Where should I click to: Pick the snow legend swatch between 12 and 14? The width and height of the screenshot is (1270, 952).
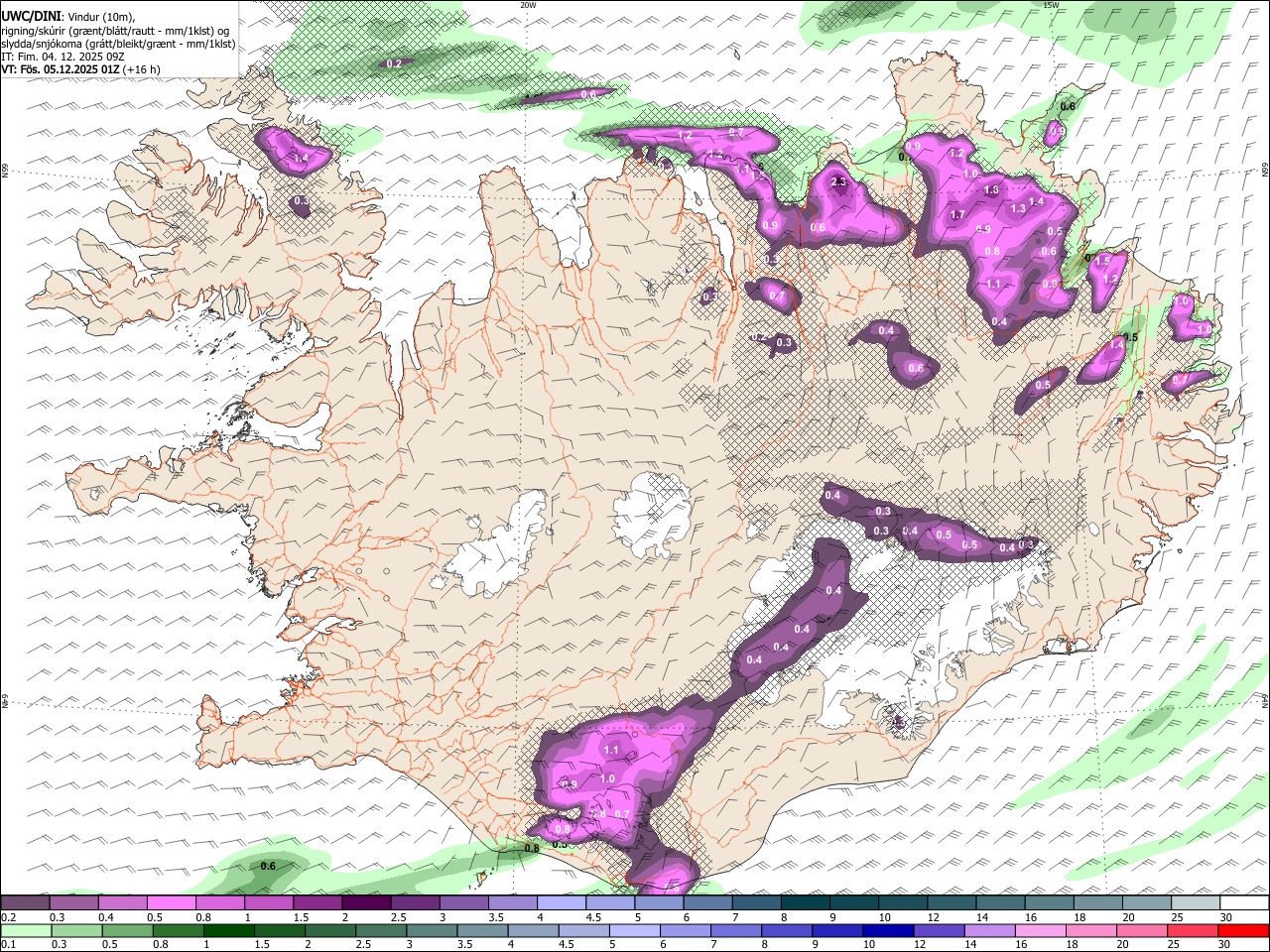point(952,903)
